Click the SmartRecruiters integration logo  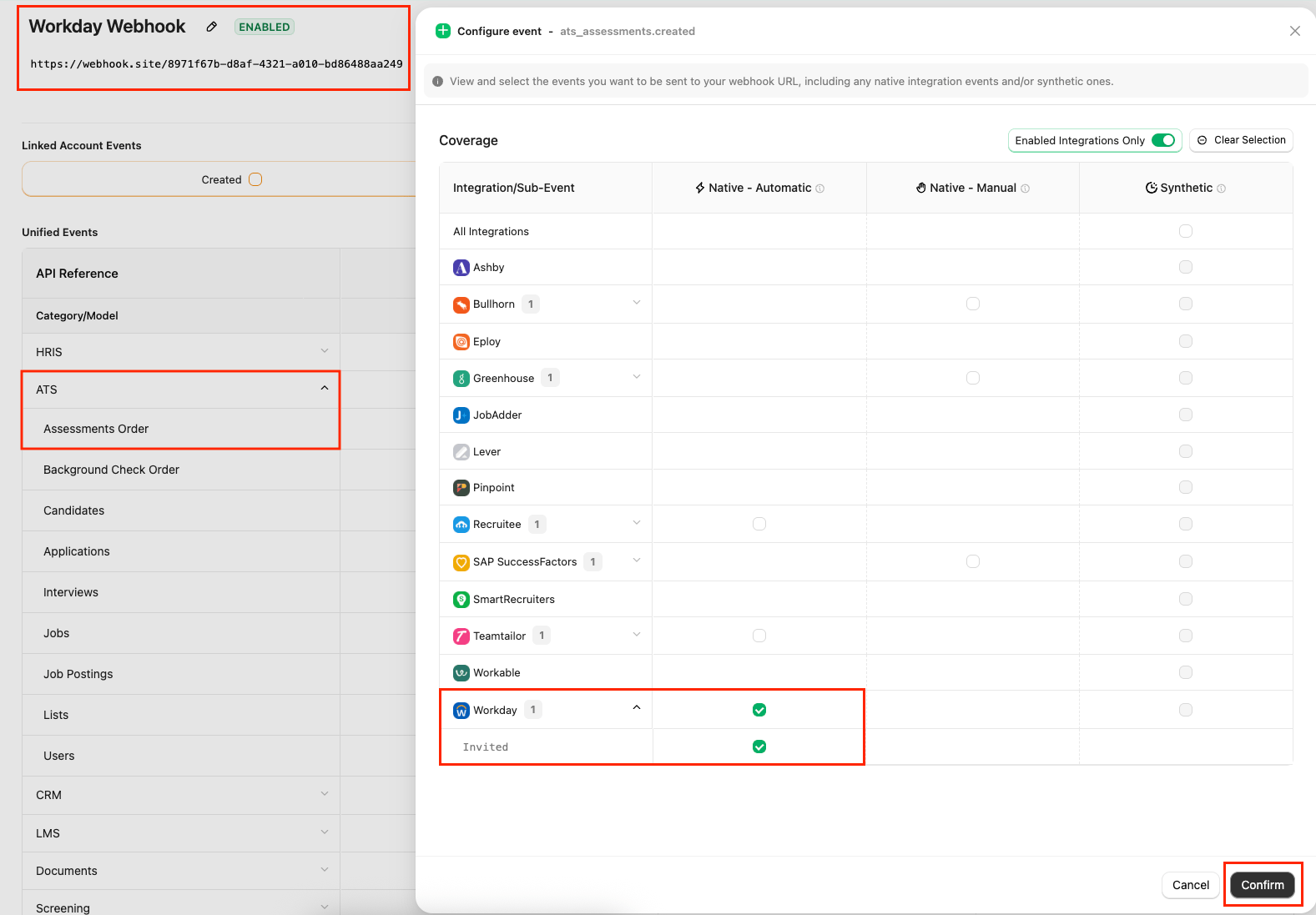[461, 600]
